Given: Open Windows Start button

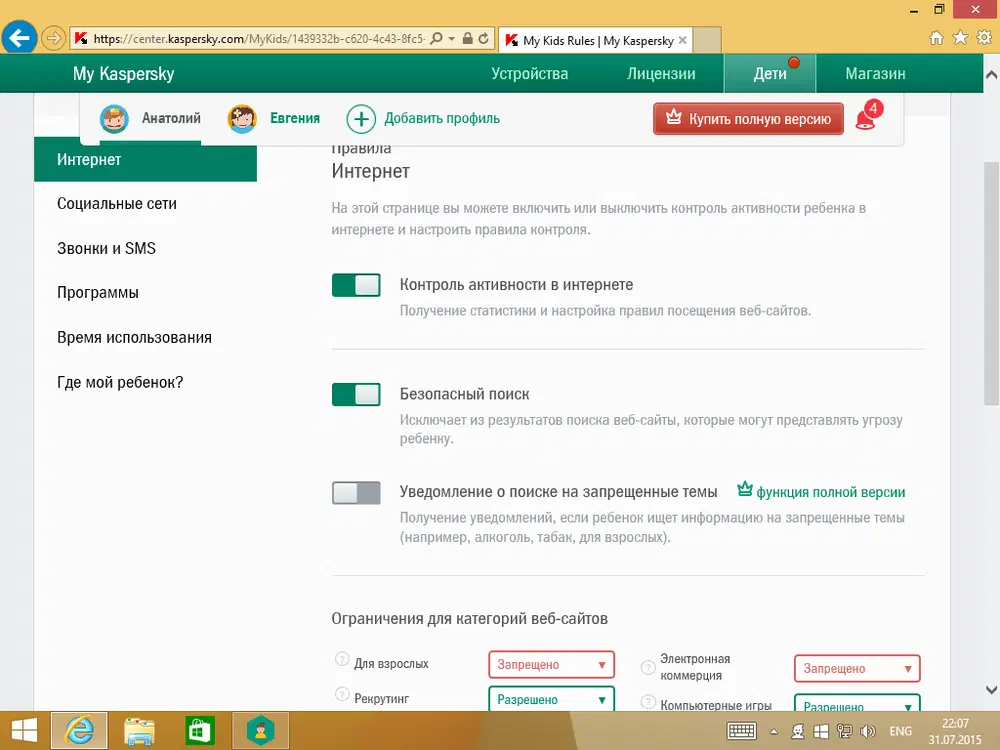Looking at the screenshot, I should pos(24,731).
